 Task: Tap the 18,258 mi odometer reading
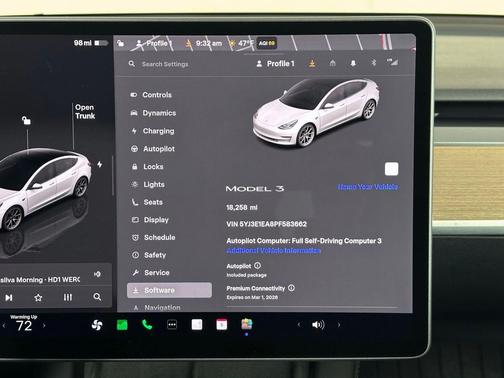[x=242, y=207]
